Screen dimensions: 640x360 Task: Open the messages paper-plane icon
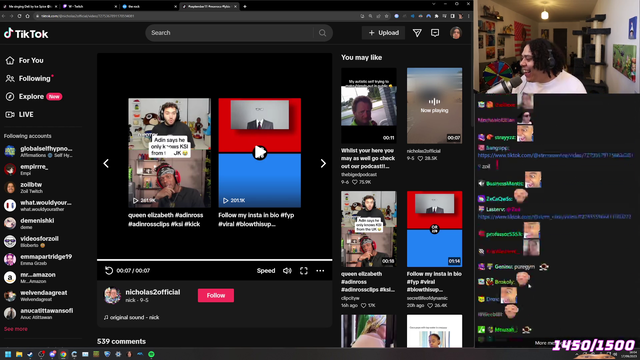point(417,33)
